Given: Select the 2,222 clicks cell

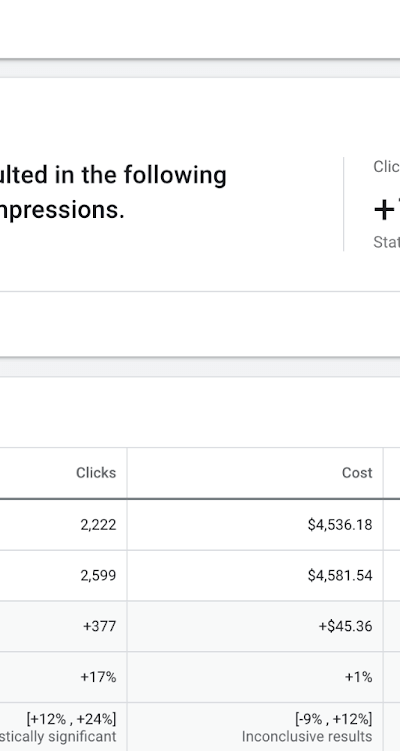Looking at the screenshot, I should click(x=98, y=525).
